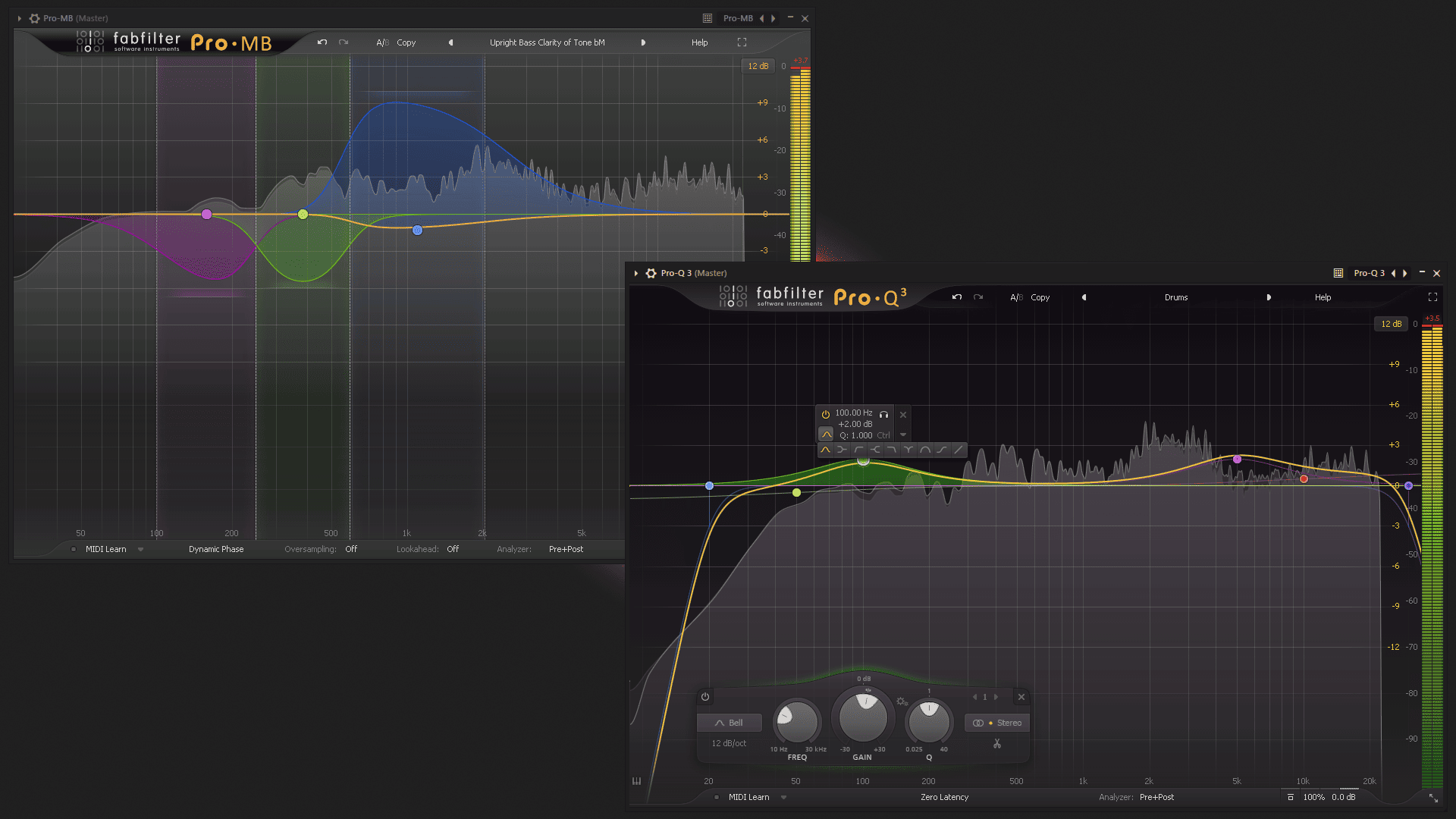Viewport: 1456px width, 819px height.
Task: Click the resize corner icon in Pro-Q 3
Action: point(1433,798)
